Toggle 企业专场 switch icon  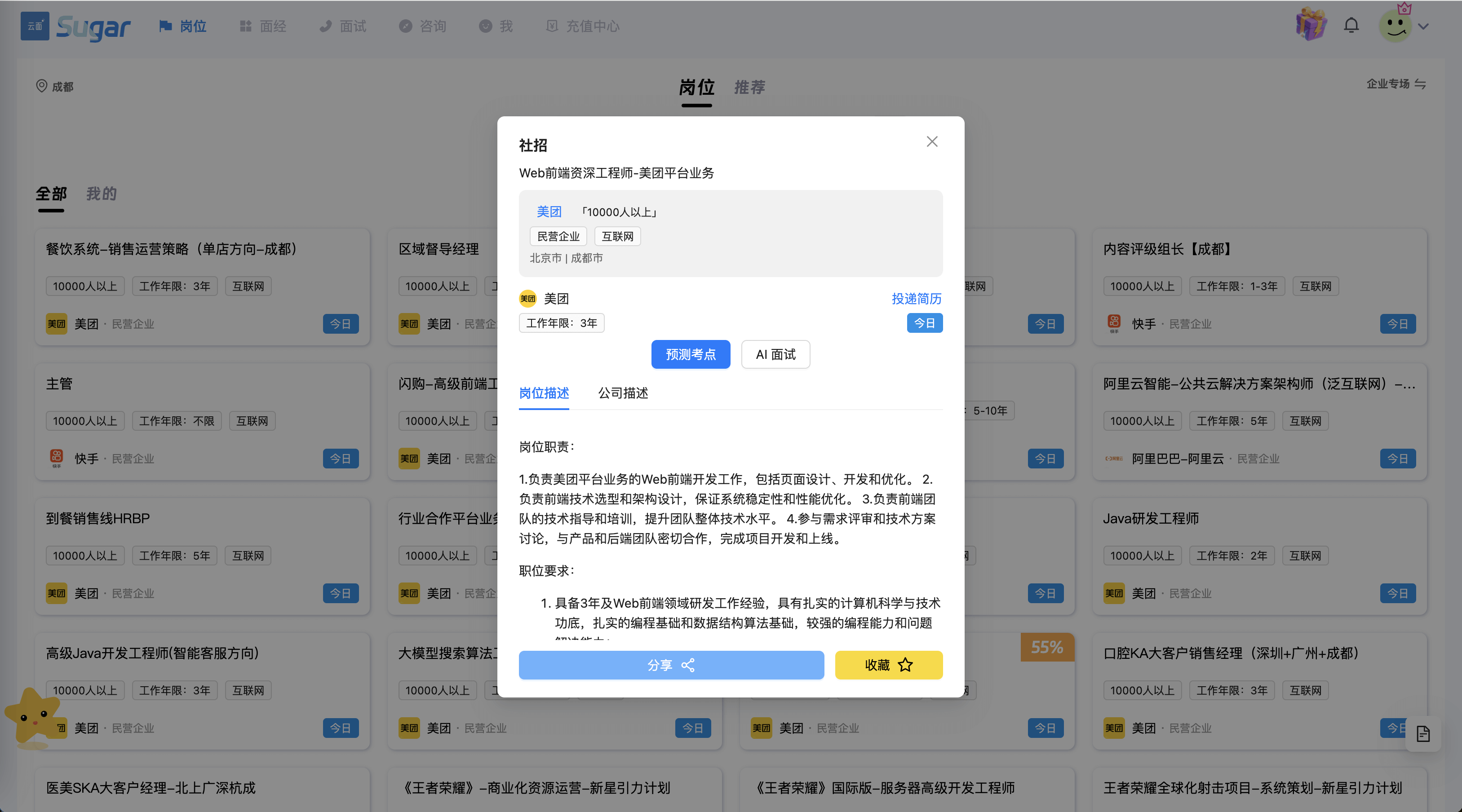tap(1420, 84)
